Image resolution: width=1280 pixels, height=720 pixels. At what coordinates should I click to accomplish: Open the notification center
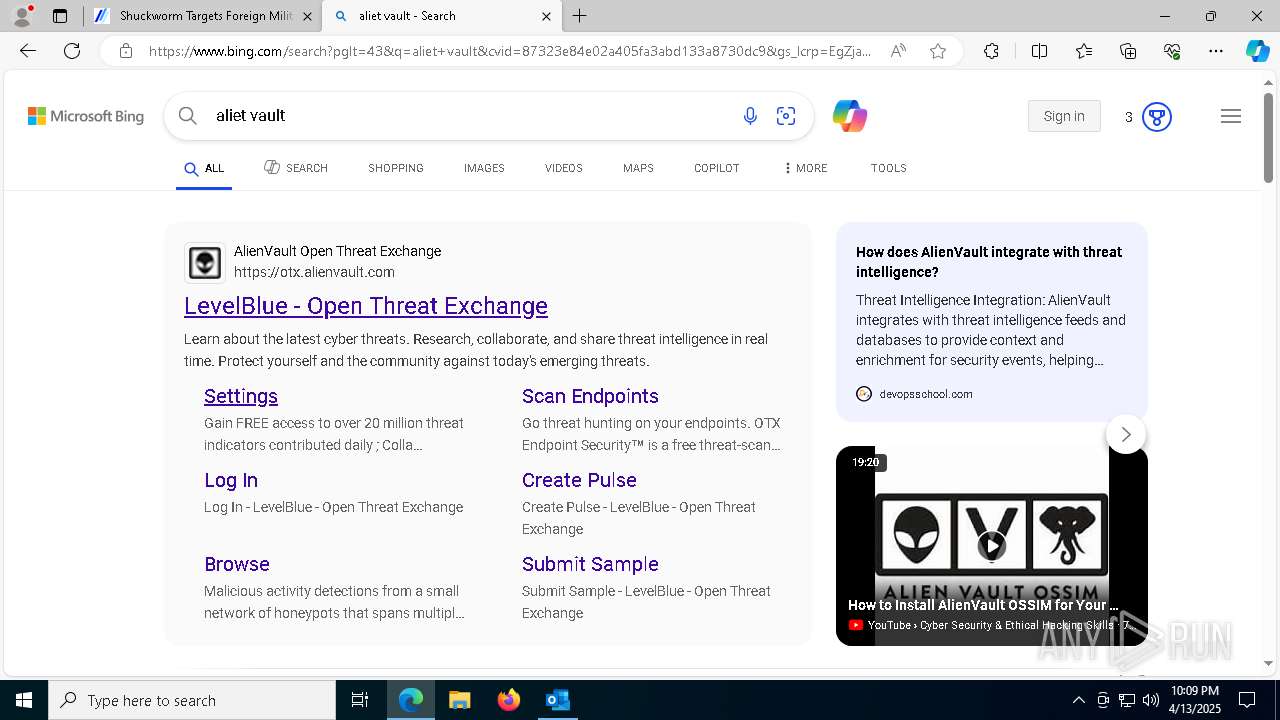tap(1247, 700)
